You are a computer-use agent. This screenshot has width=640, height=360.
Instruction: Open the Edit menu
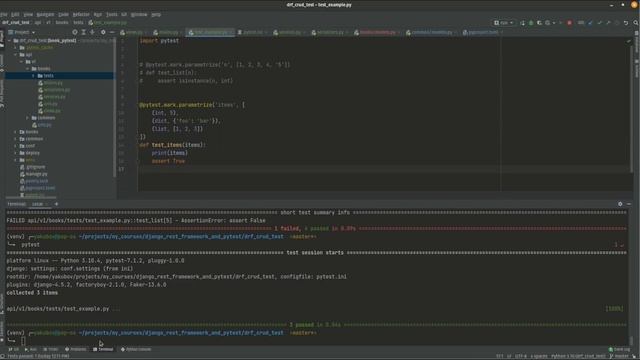(x=15, y=14)
